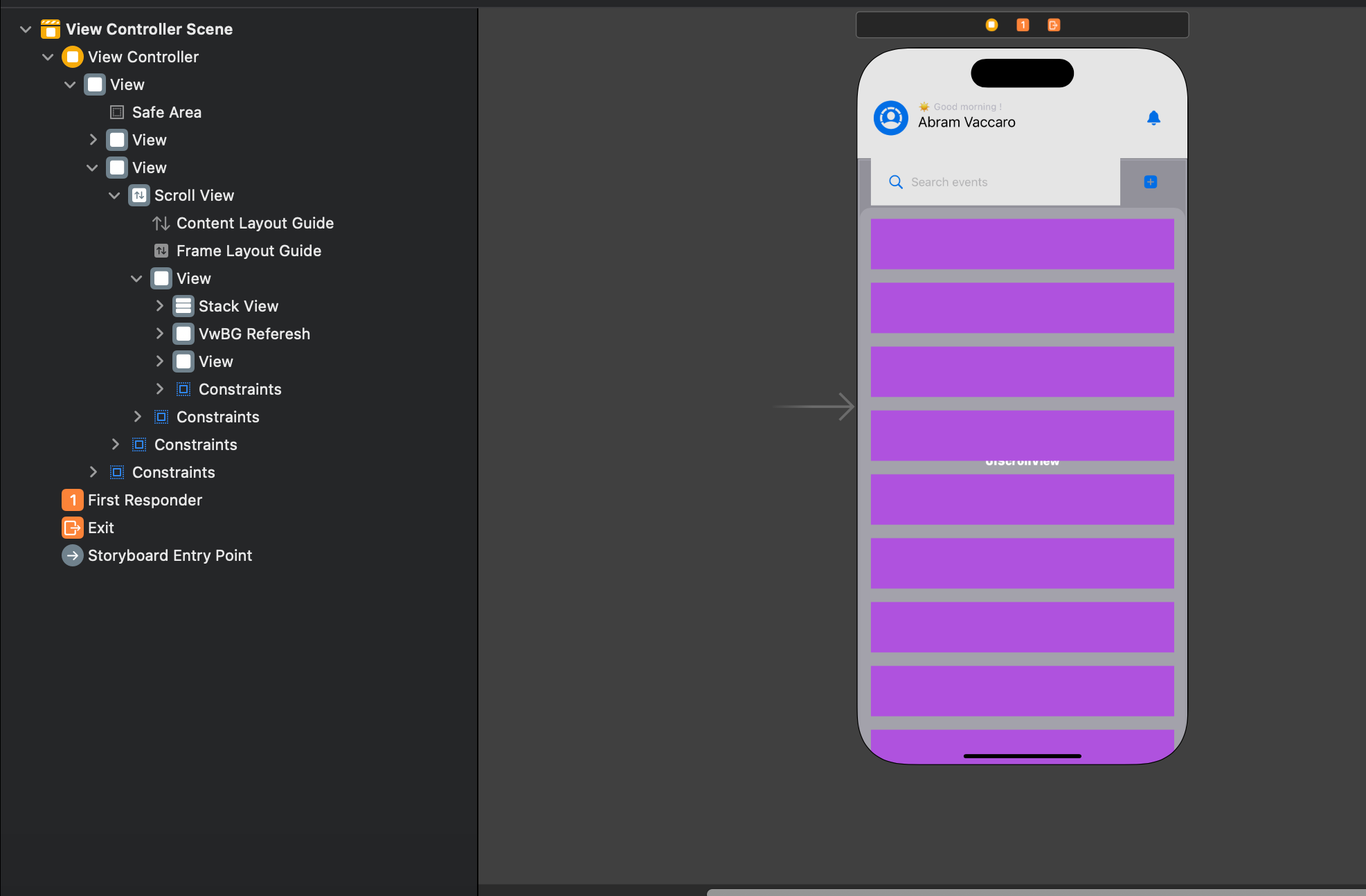1366x896 pixels.
Task: Click the orange First Responder icon in outline
Action: 72,500
